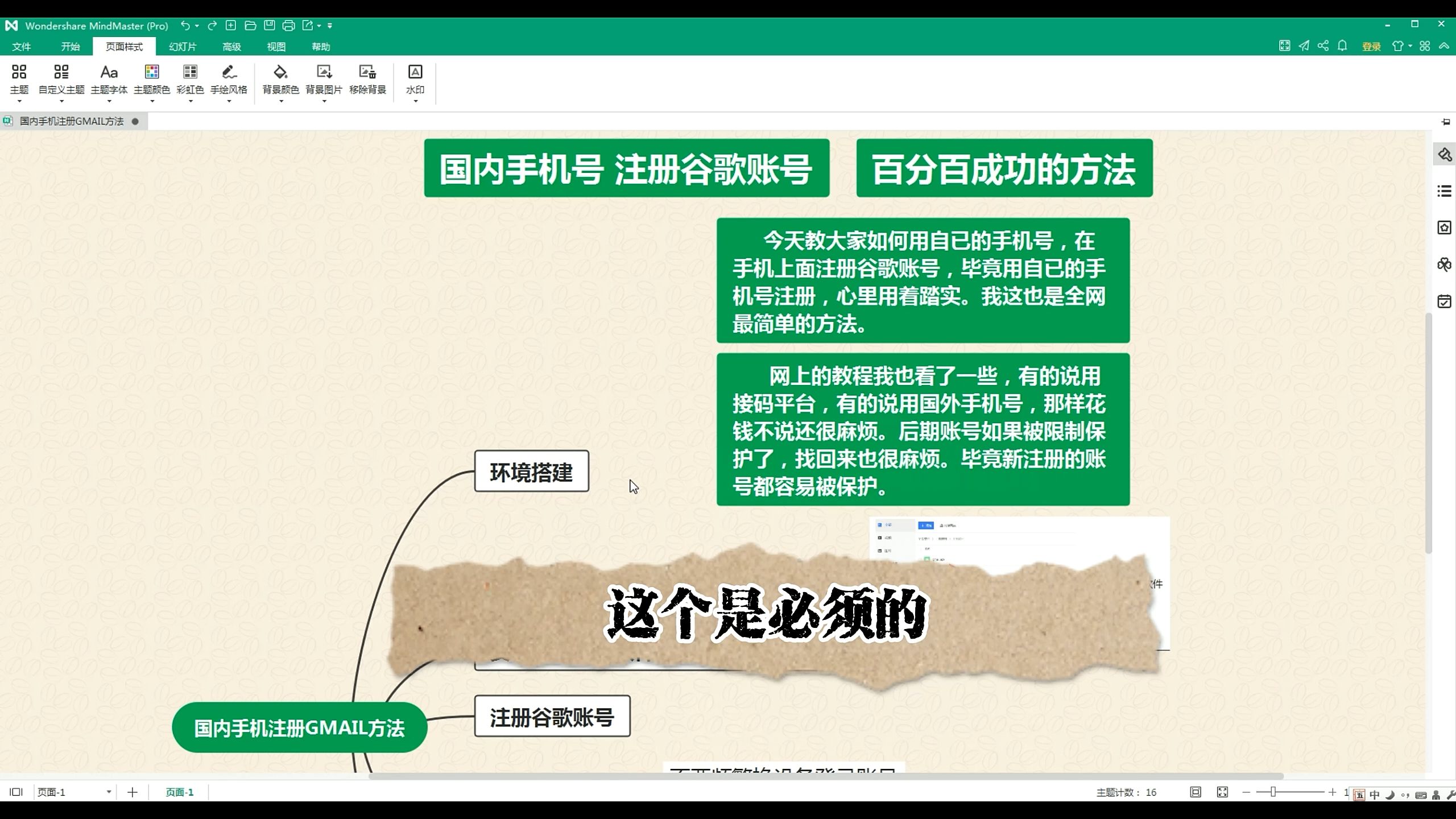Create a new document with plus icon

[231, 26]
